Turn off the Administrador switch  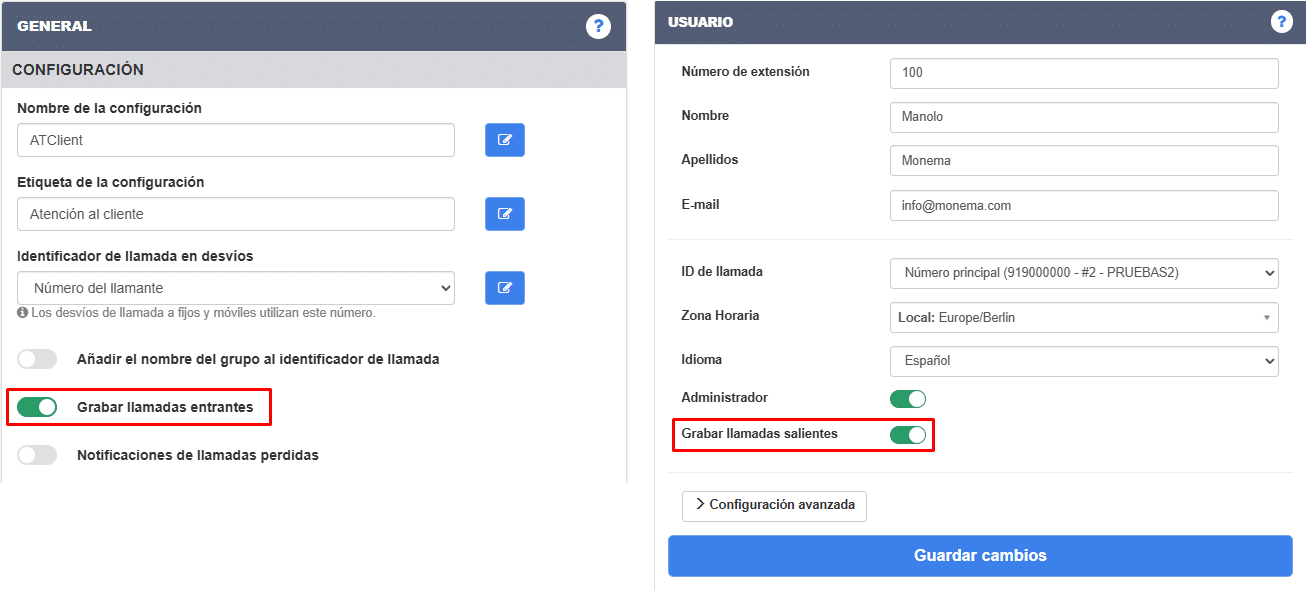(x=908, y=399)
